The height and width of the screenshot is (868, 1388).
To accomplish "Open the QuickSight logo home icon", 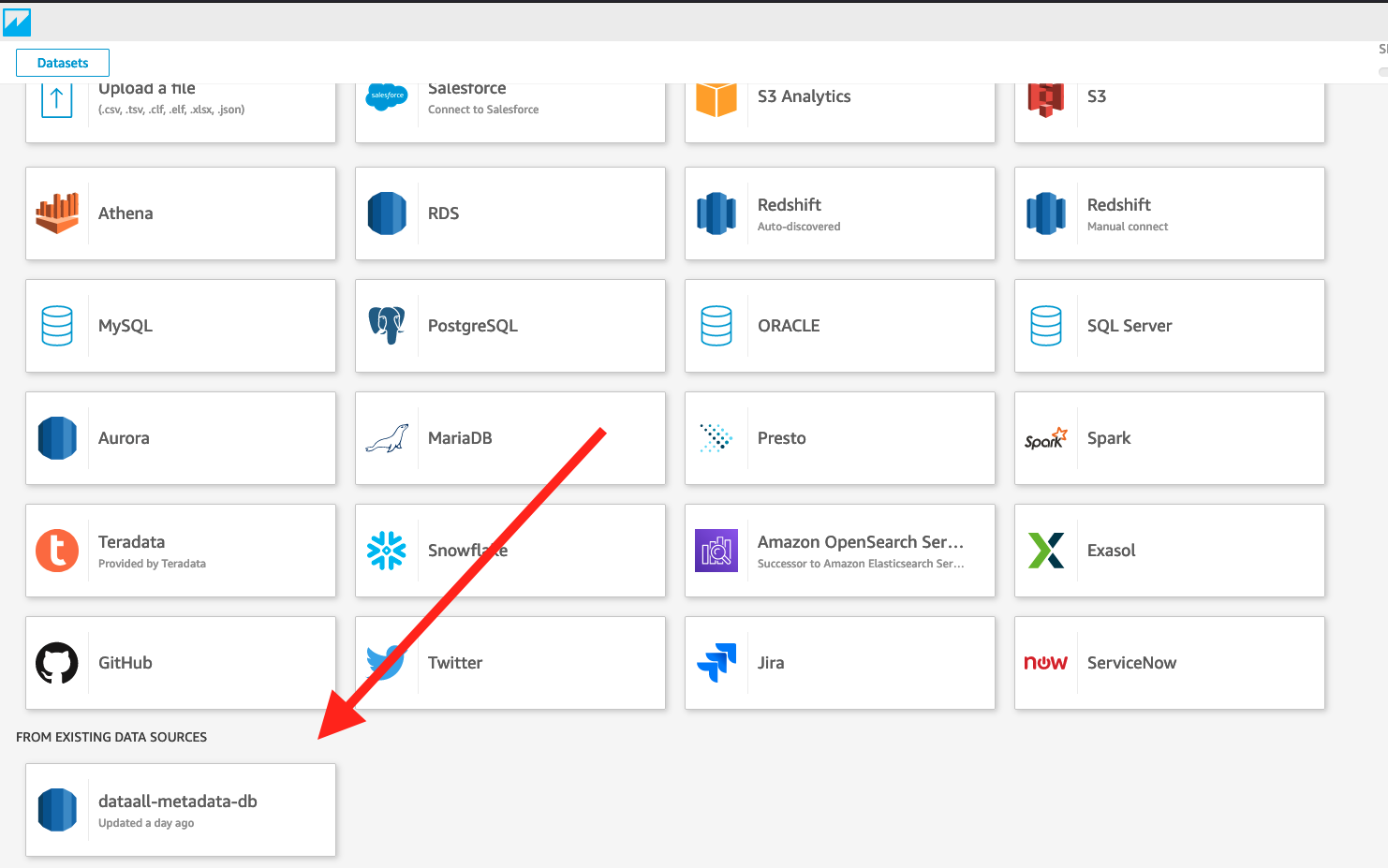I will tap(17, 22).
